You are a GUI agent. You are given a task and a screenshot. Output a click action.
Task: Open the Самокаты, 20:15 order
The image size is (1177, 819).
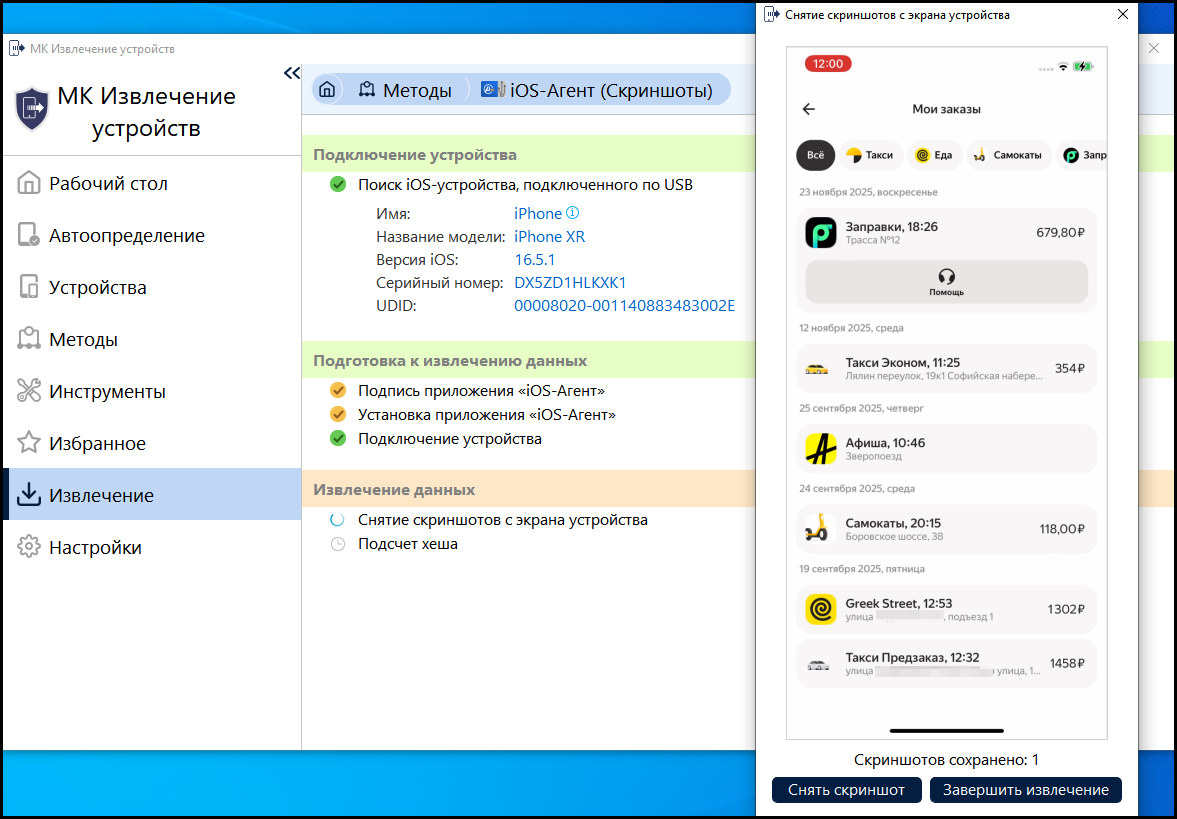pos(947,529)
